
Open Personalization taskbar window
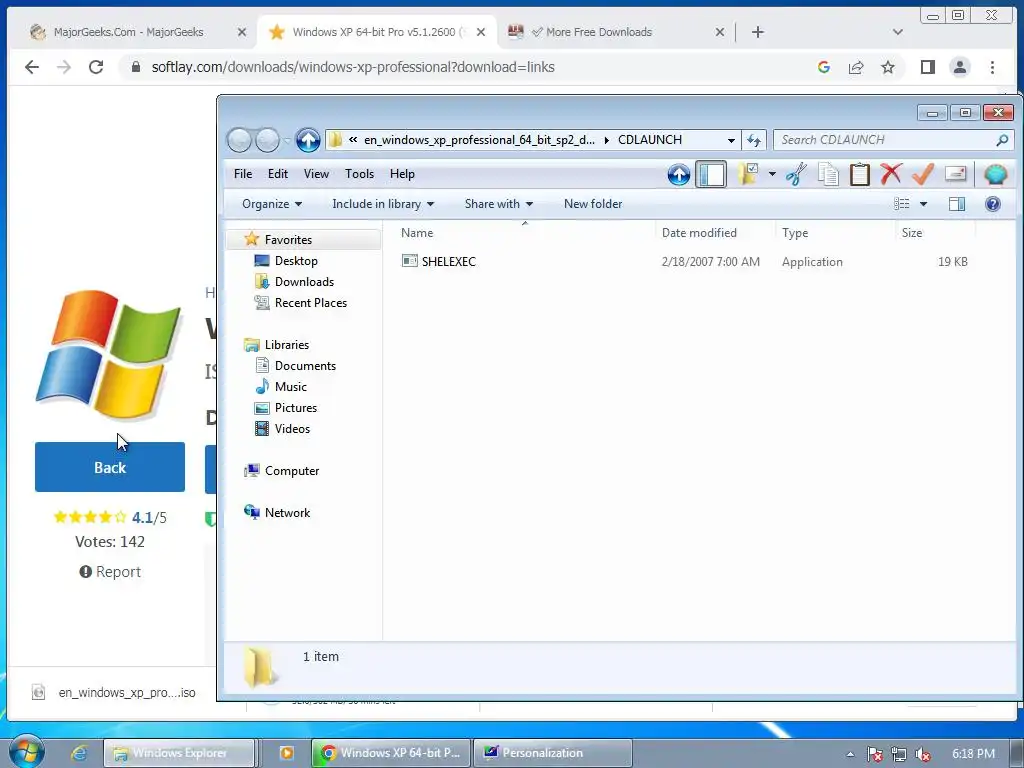pyautogui.click(x=552, y=753)
